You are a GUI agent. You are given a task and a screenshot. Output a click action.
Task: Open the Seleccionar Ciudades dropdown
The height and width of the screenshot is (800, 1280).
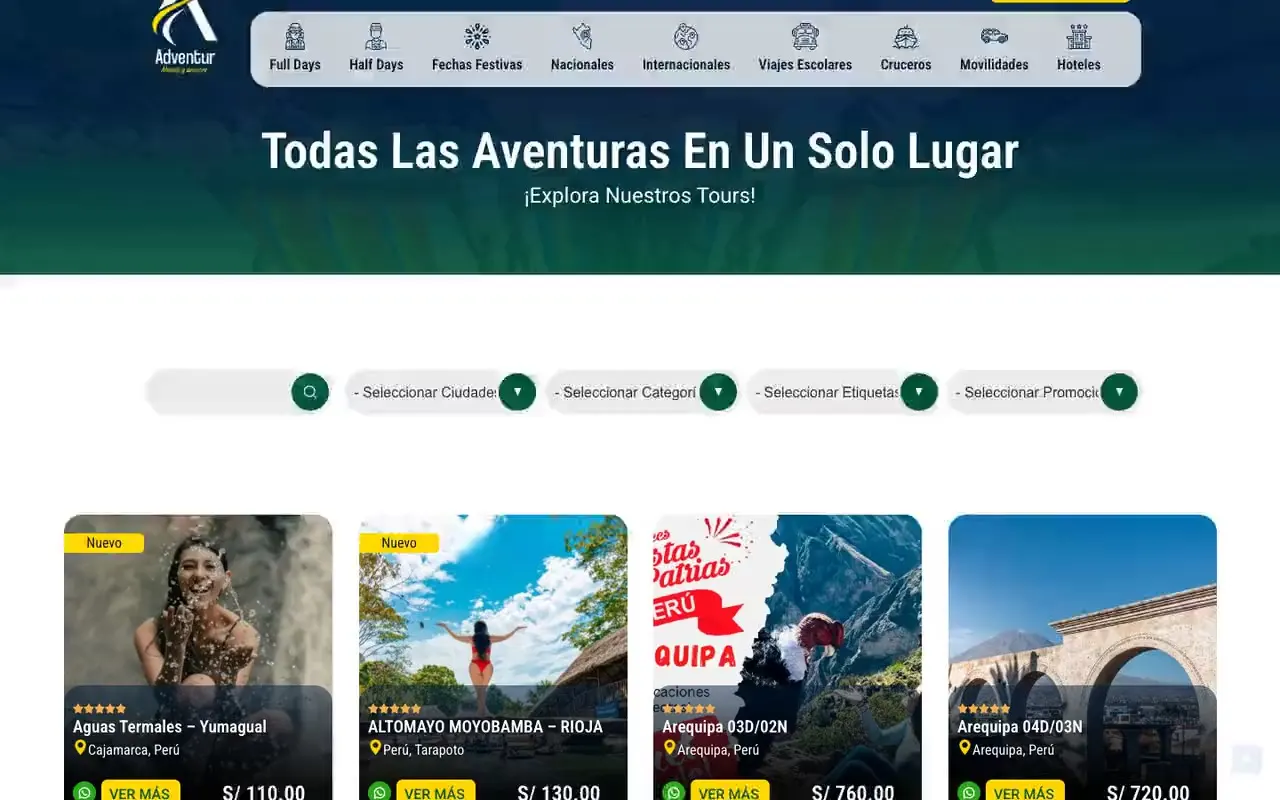click(x=441, y=392)
